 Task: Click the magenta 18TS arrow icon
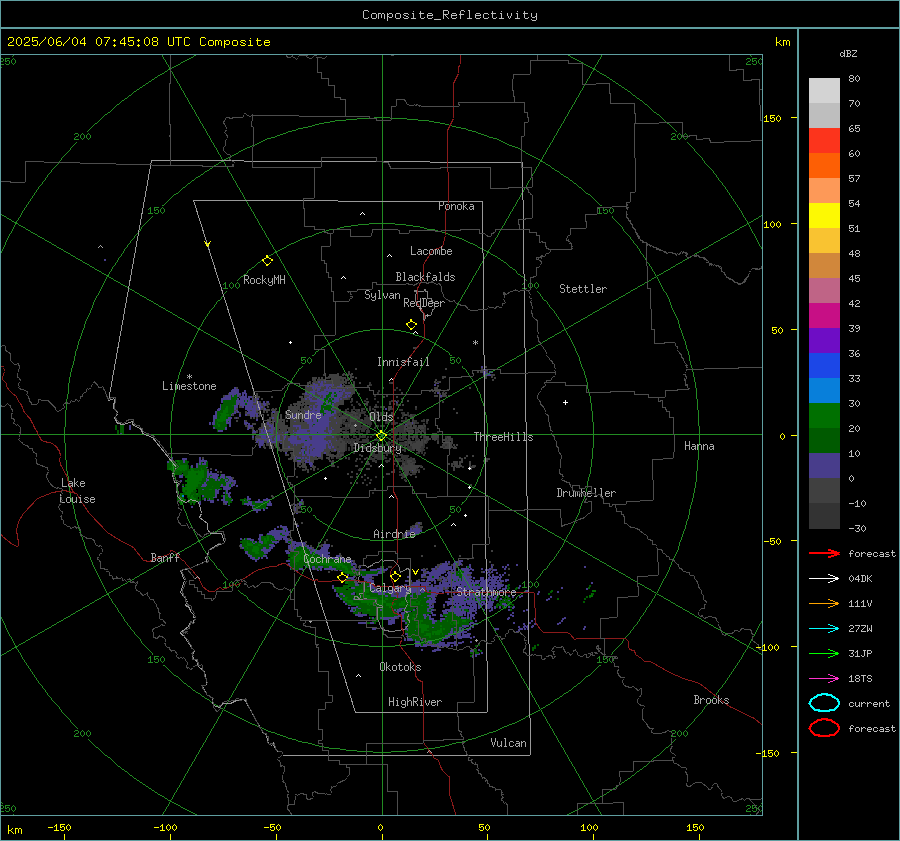coord(824,679)
